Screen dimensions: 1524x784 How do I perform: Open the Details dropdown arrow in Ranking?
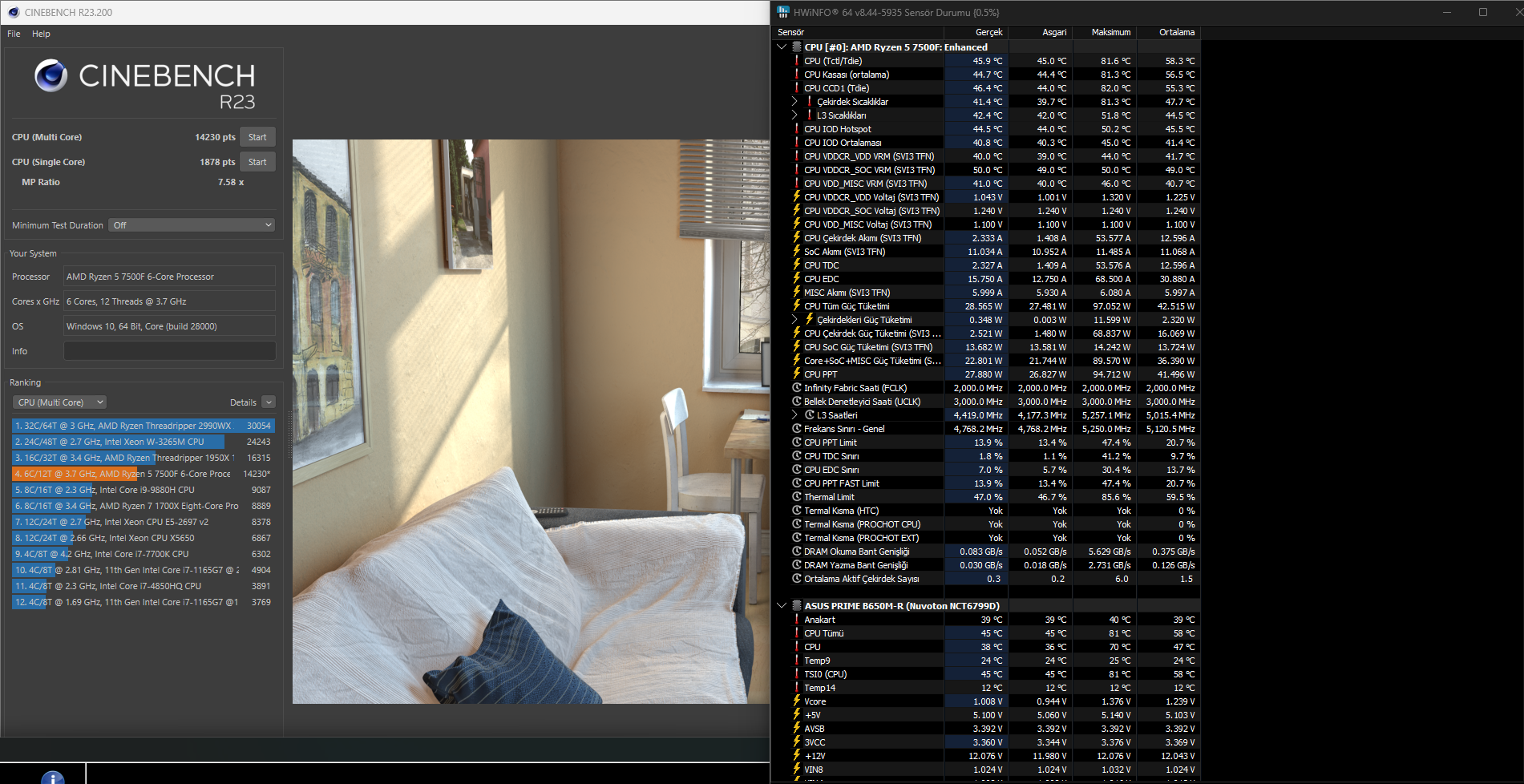click(269, 402)
